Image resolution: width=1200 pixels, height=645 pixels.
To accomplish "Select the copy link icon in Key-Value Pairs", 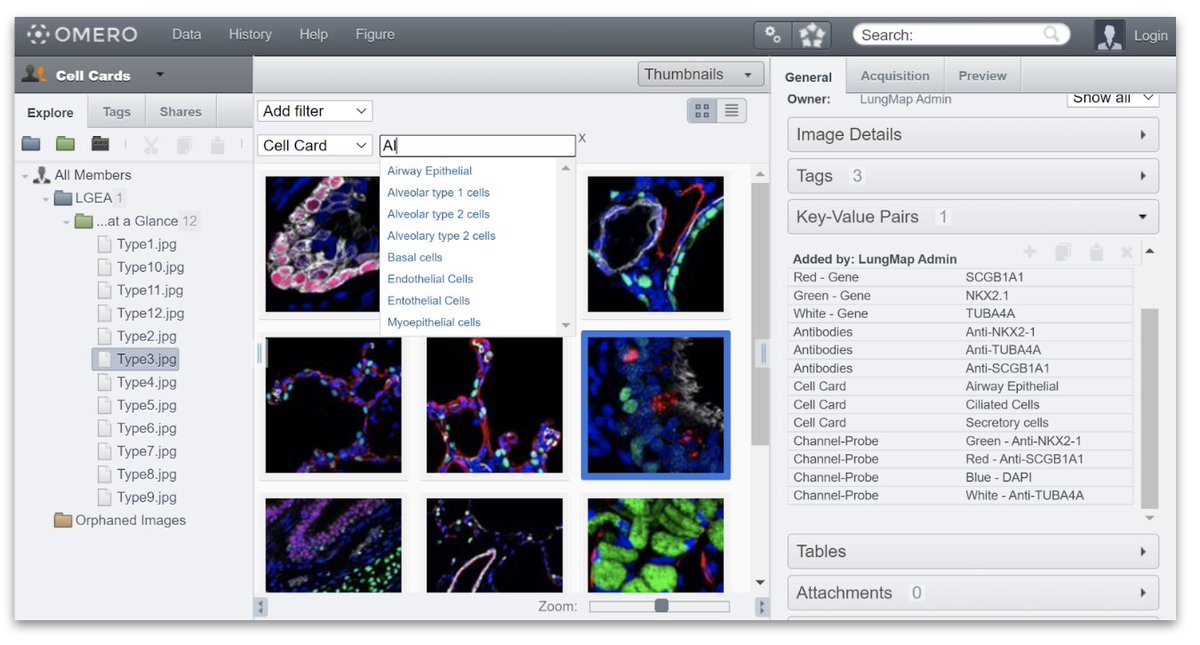I will [x=1062, y=252].
